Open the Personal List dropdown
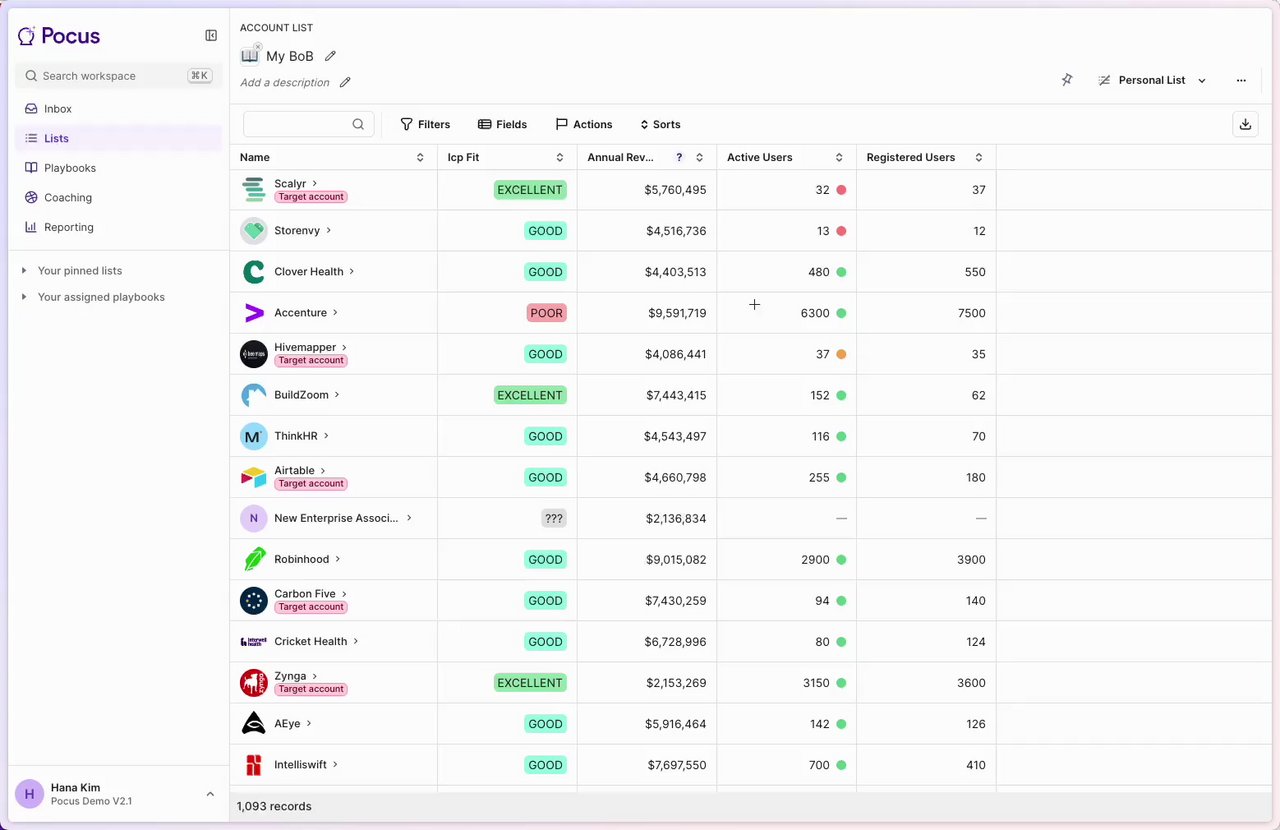 click(x=1152, y=80)
